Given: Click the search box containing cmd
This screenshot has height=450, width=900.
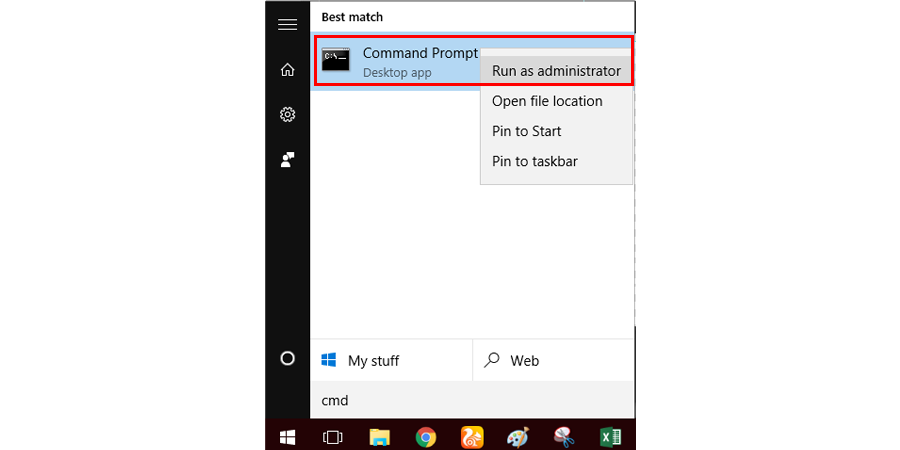Looking at the screenshot, I should 472,400.
